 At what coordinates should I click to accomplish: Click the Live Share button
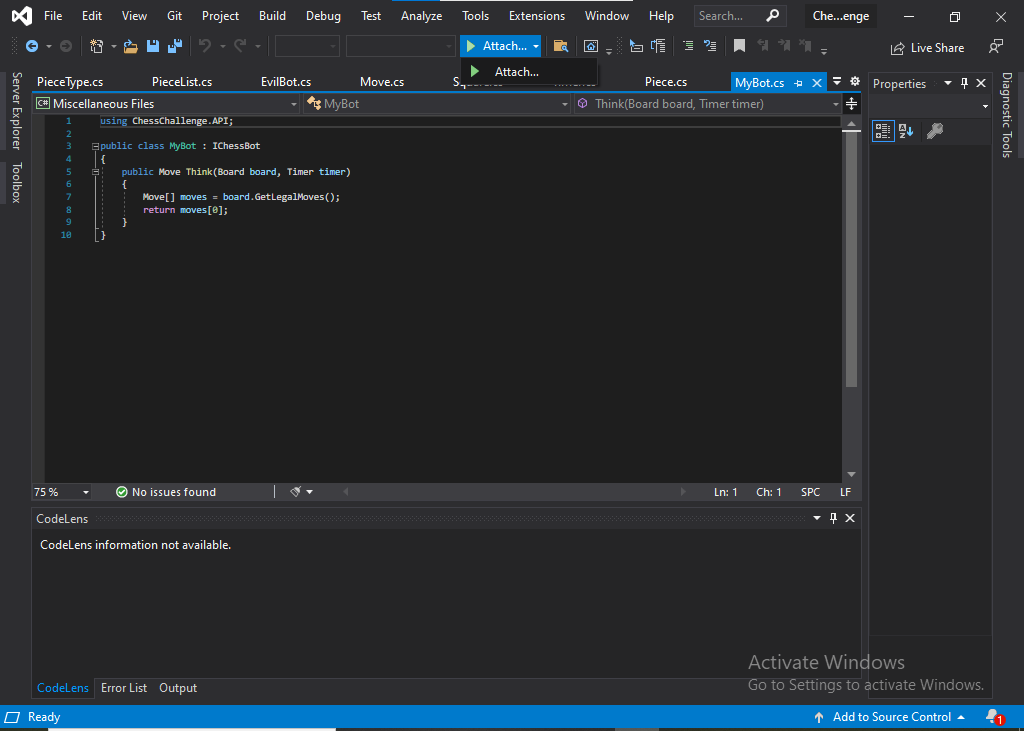click(927, 48)
